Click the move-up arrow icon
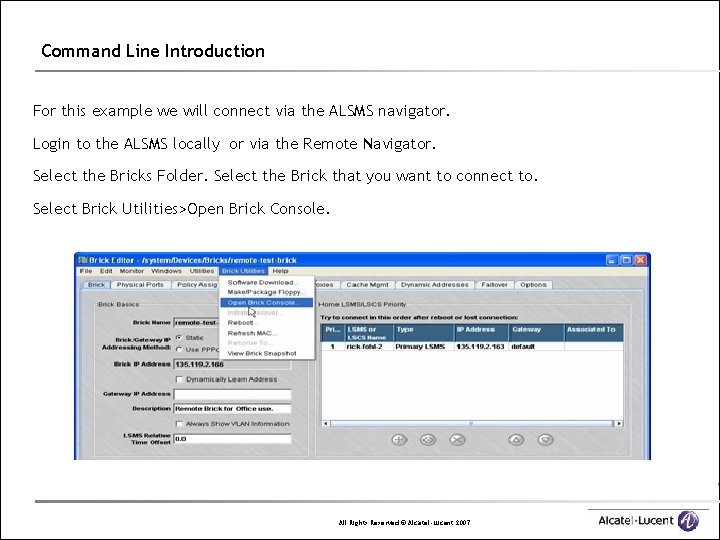This screenshot has width=720, height=540. (516, 439)
